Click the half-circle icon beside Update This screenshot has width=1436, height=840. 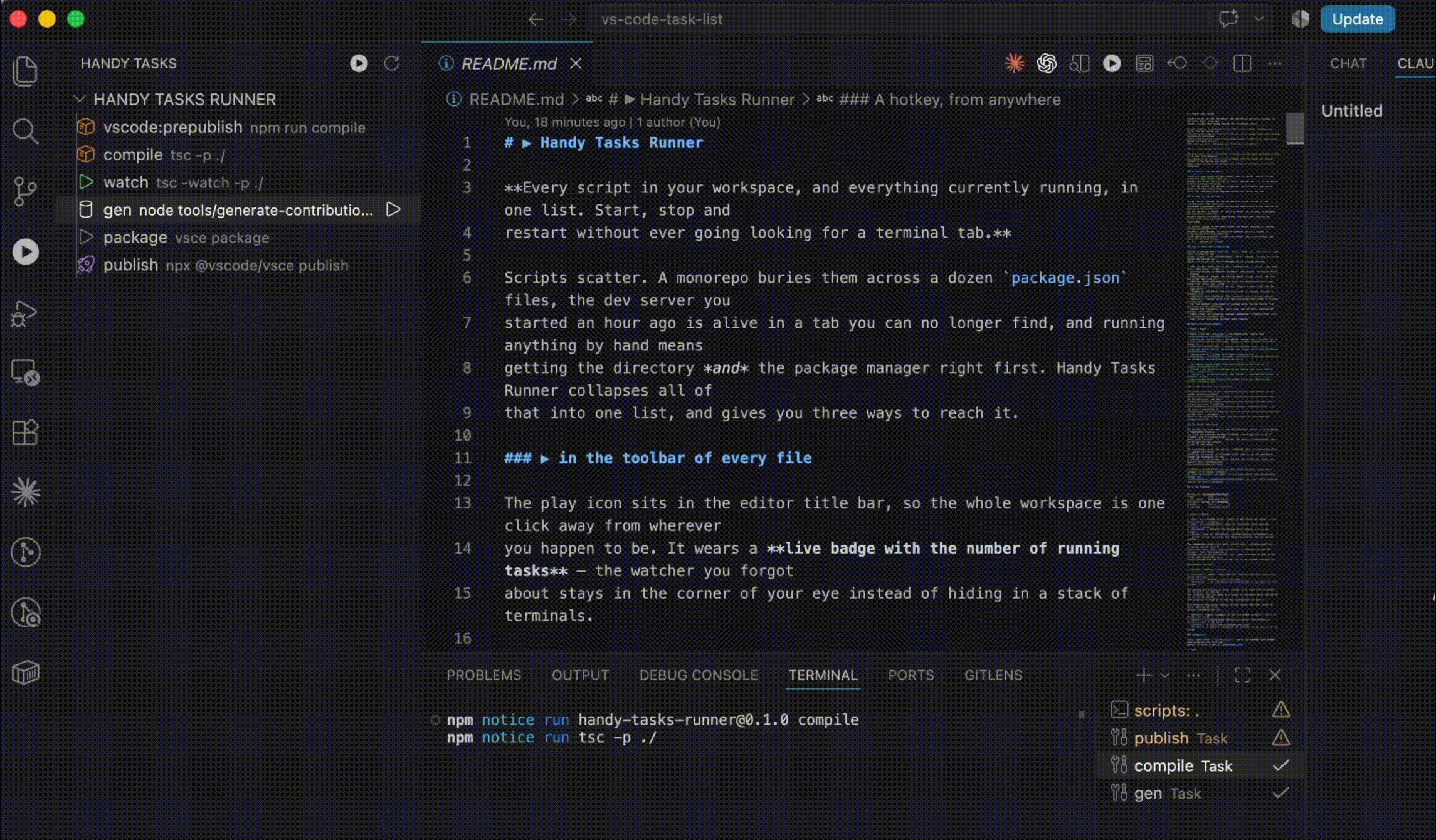coord(1301,19)
